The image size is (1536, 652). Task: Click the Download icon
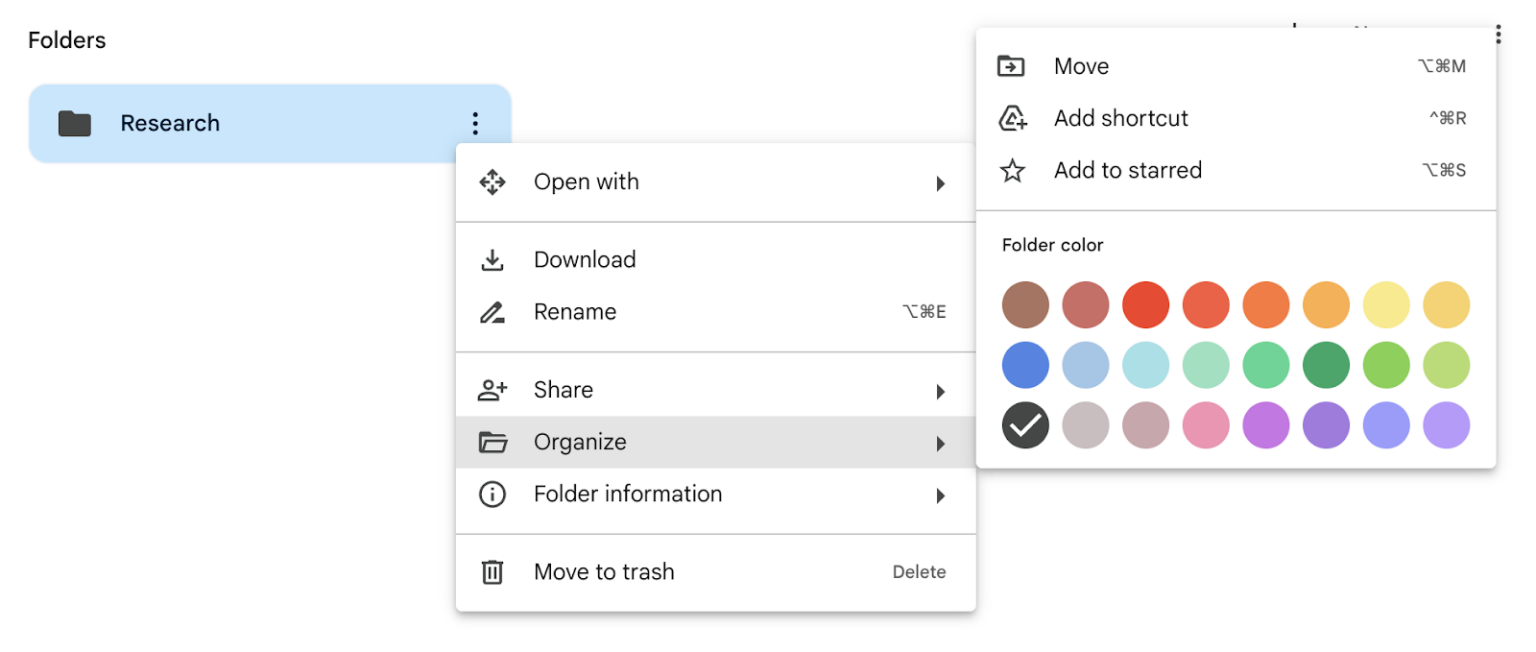coord(492,259)
